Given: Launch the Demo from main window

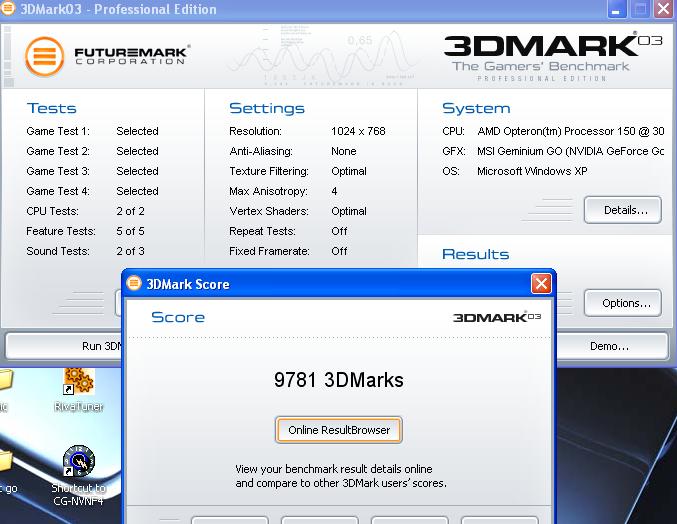Looking at the screenshot, I should (612, 346).
